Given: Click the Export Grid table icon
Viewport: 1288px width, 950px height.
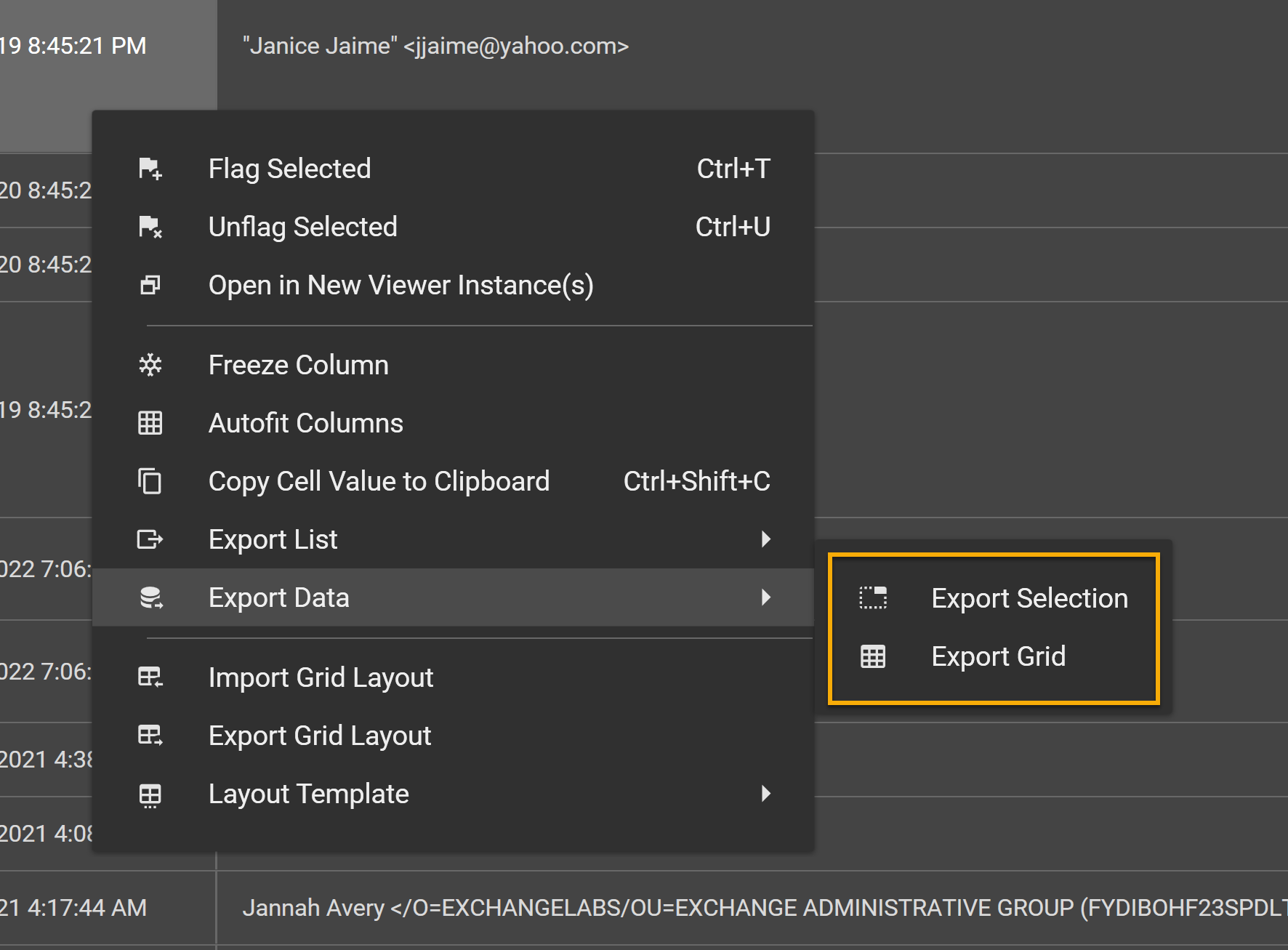Looking at the screenshot, I should pyautogui.click(x=873, y=656).
